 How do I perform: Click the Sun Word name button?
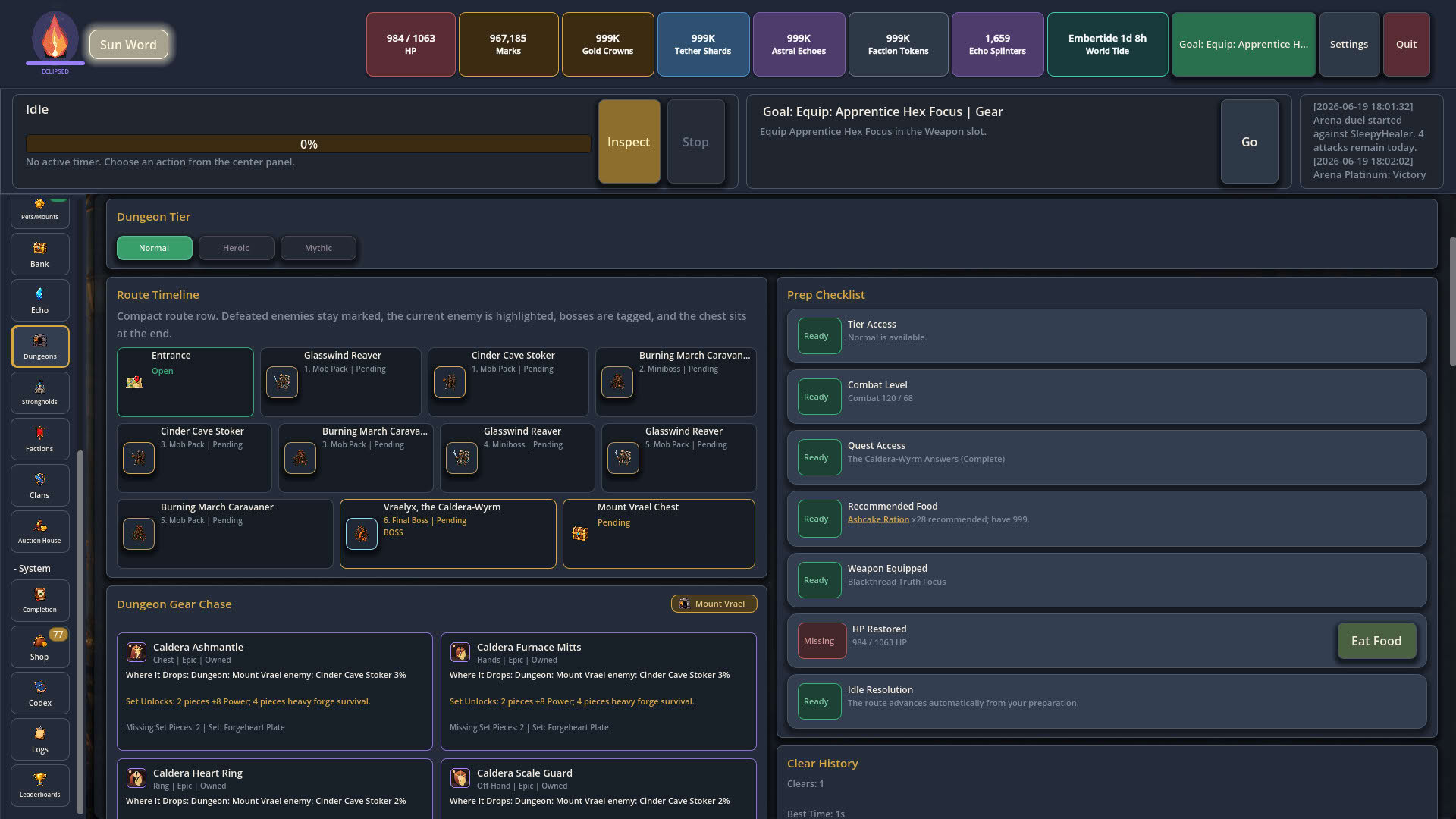tap(128, 45)
